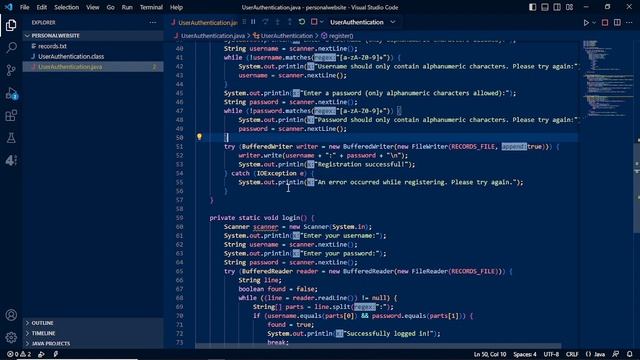Change indentation via Spaces: 4

525,354
